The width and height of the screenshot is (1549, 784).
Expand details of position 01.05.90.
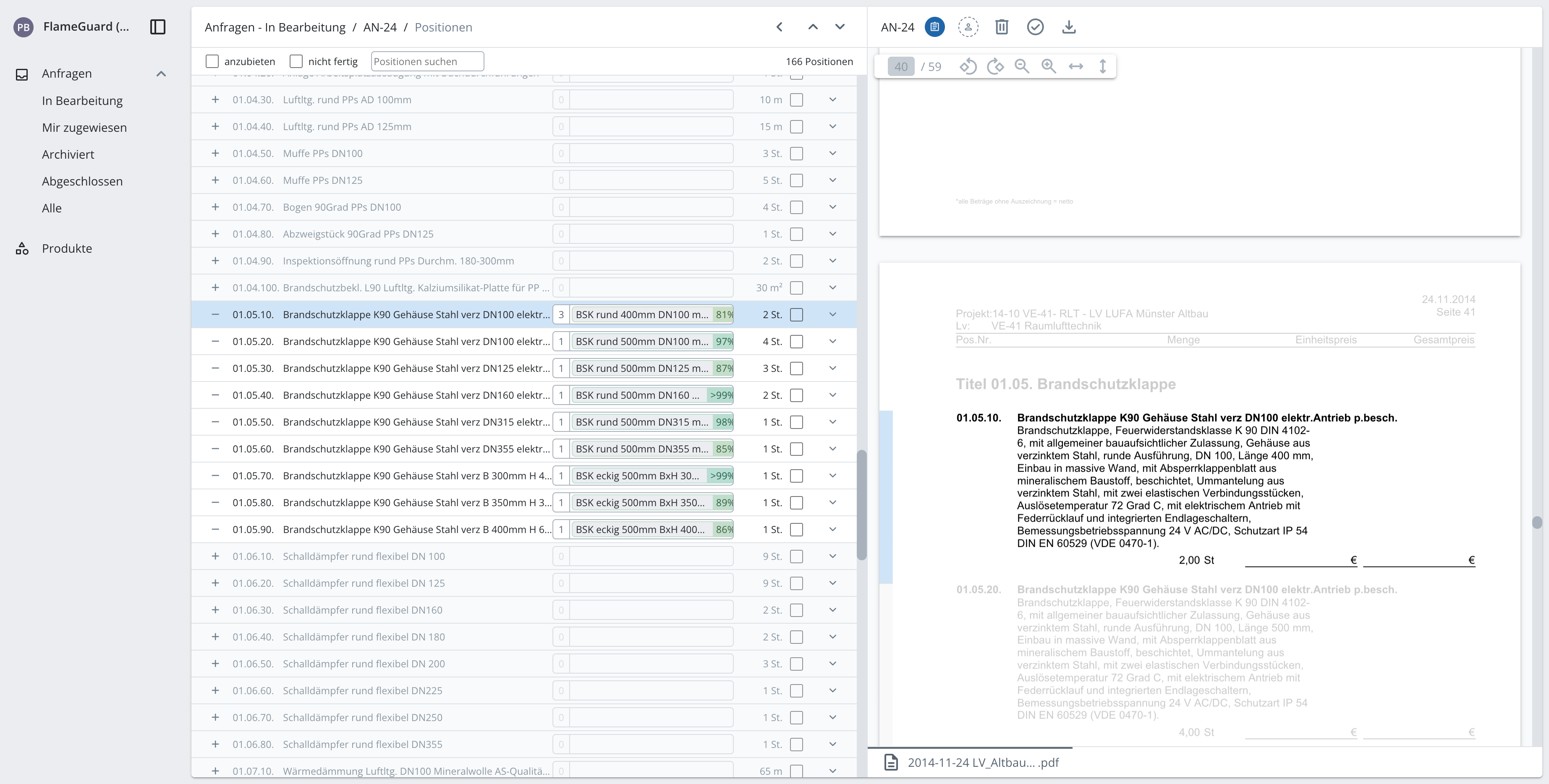[833, 529]
